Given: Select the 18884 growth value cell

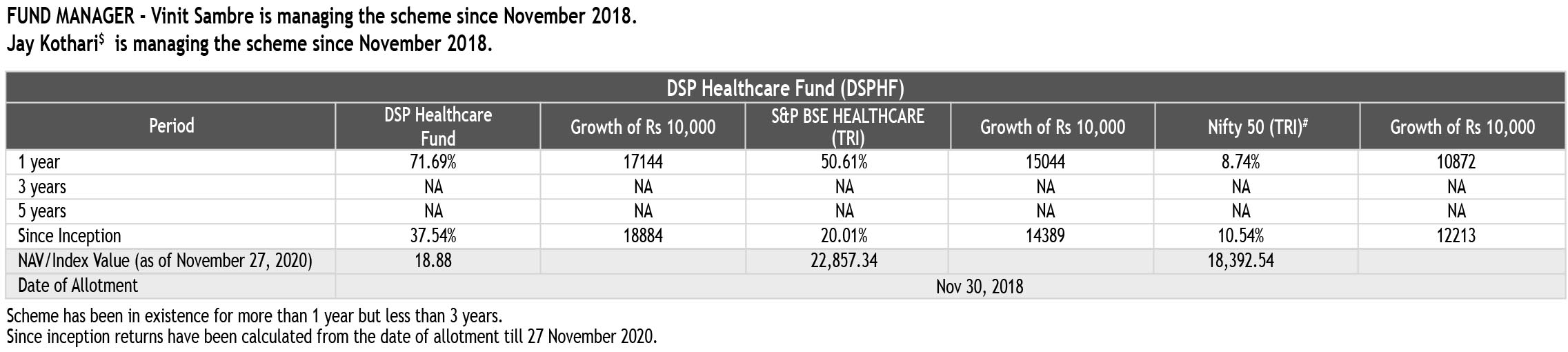Looking at the screenshot, I should (x=642, y=236).
